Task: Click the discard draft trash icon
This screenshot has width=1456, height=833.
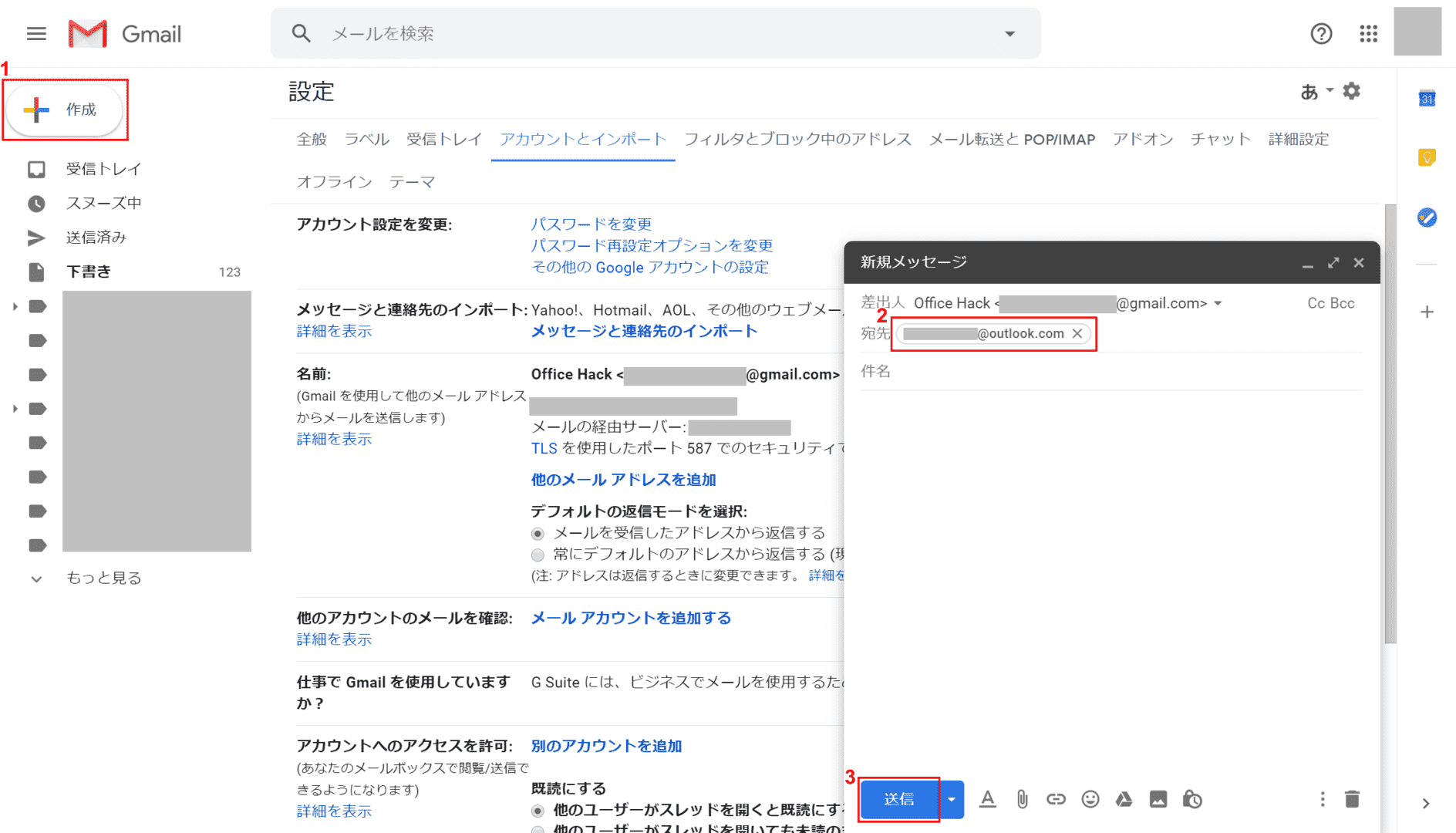Action: click(x=1351, y=799)
